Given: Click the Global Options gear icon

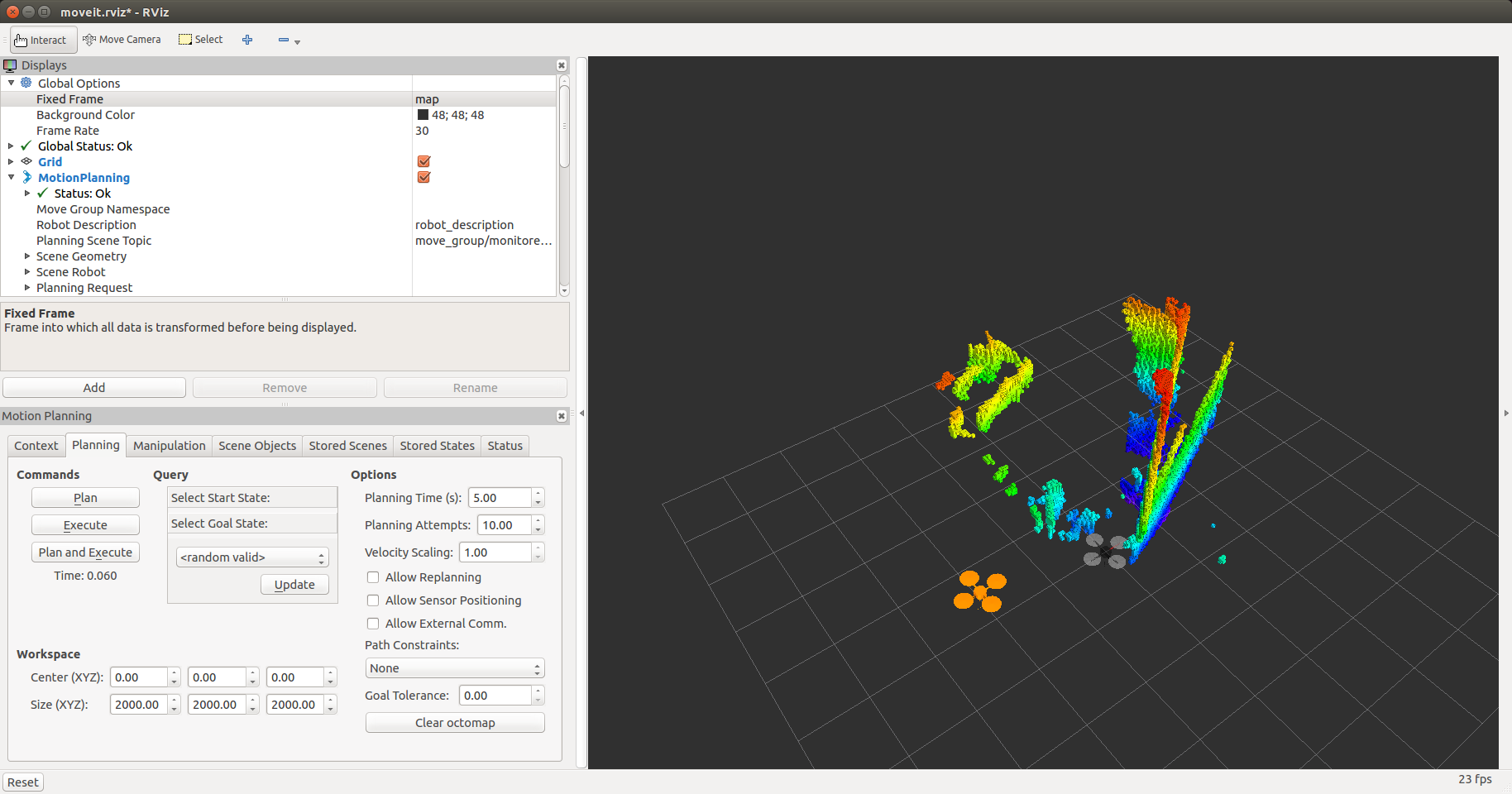Looking at the screenshot, I should tap(26, 83).
